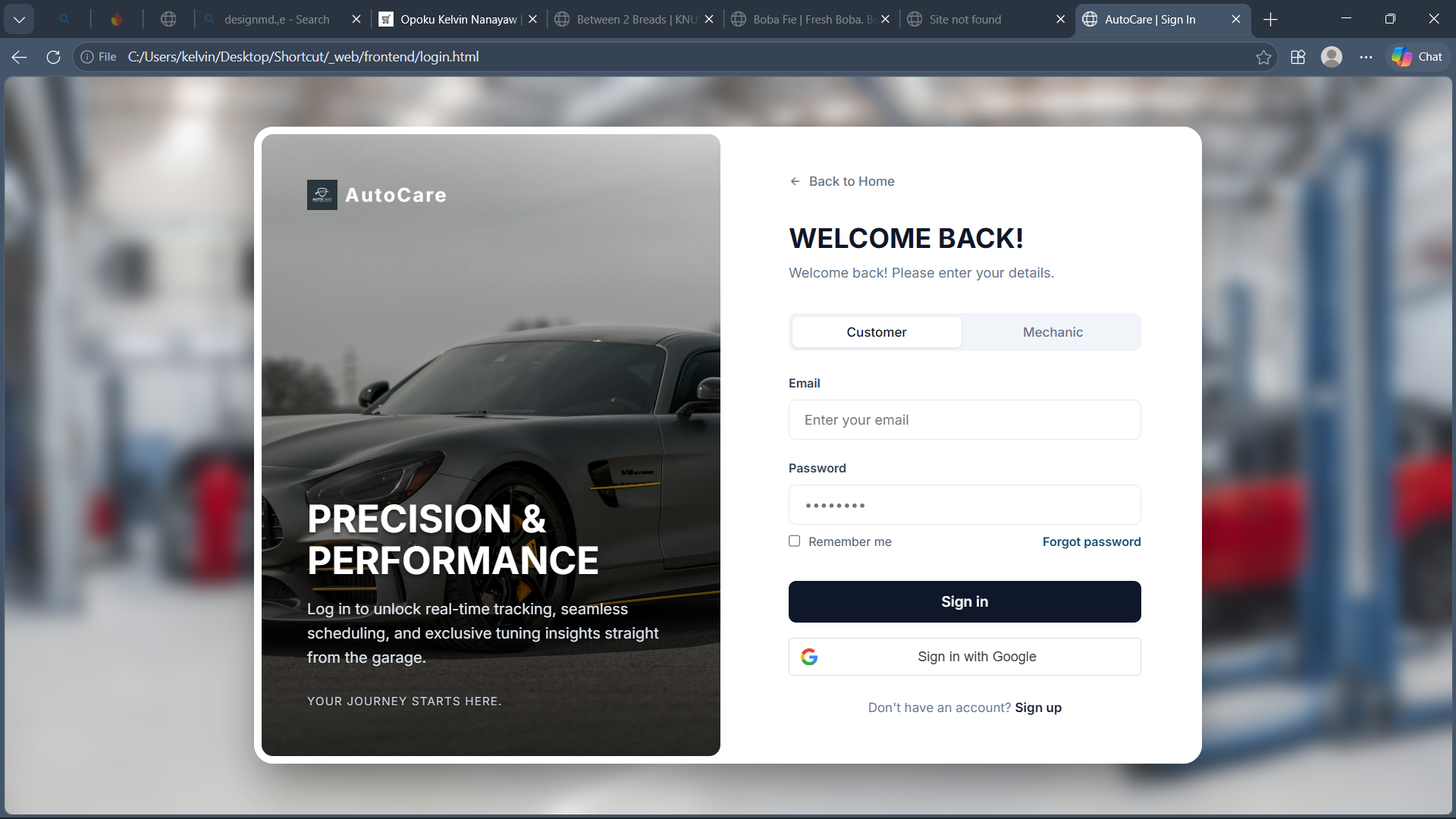Expand the tab list dropdown chevron
The height and width of the screenshot is (819, 1456).
pos(19,20)
